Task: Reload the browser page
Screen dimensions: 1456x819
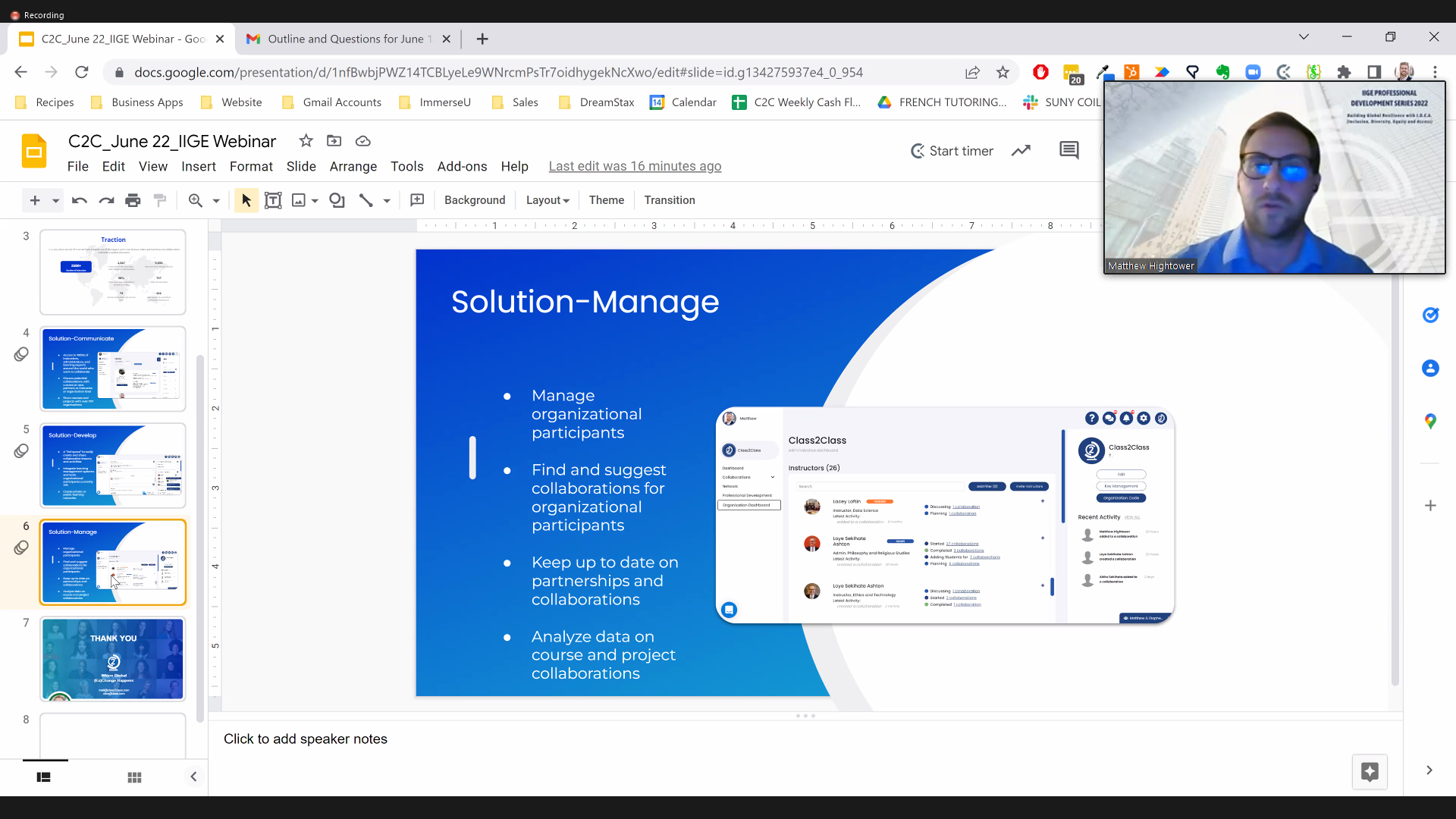Action: click(82, 72)
